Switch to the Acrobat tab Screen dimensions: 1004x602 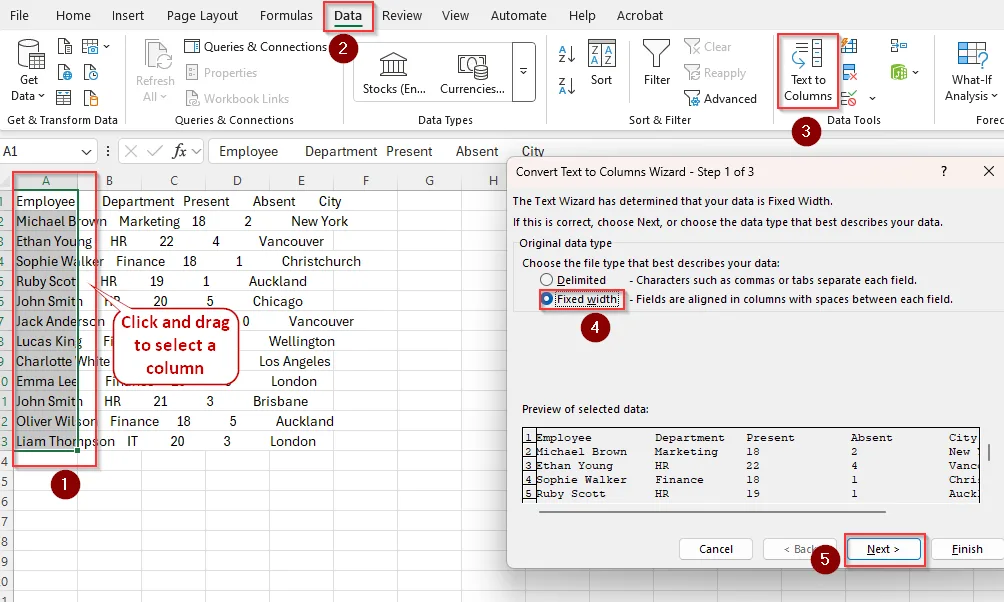tap(640, 15)
